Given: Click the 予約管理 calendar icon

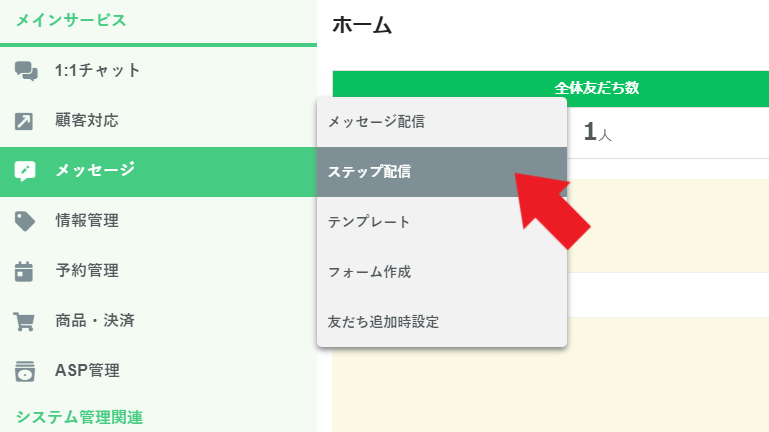Looking at the screenshot, I should coord(24,271).
